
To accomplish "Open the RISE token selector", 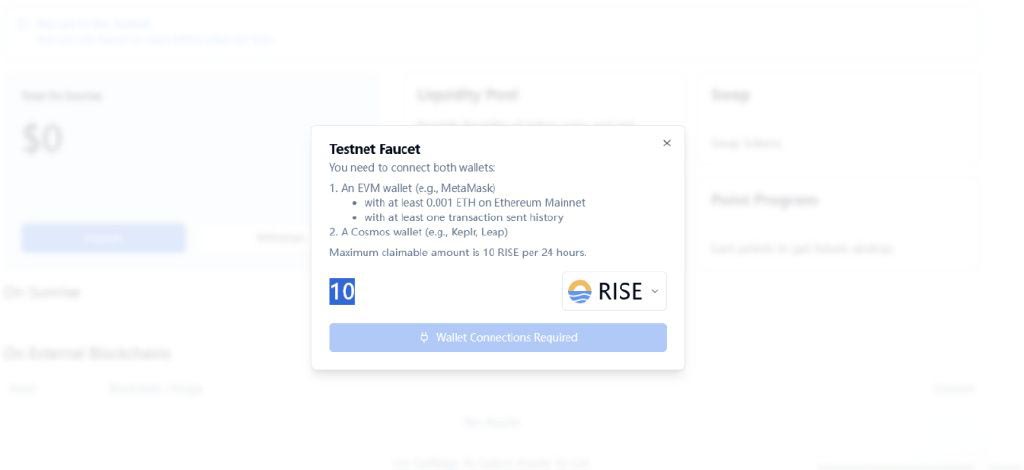I will (x=614, y=291).
